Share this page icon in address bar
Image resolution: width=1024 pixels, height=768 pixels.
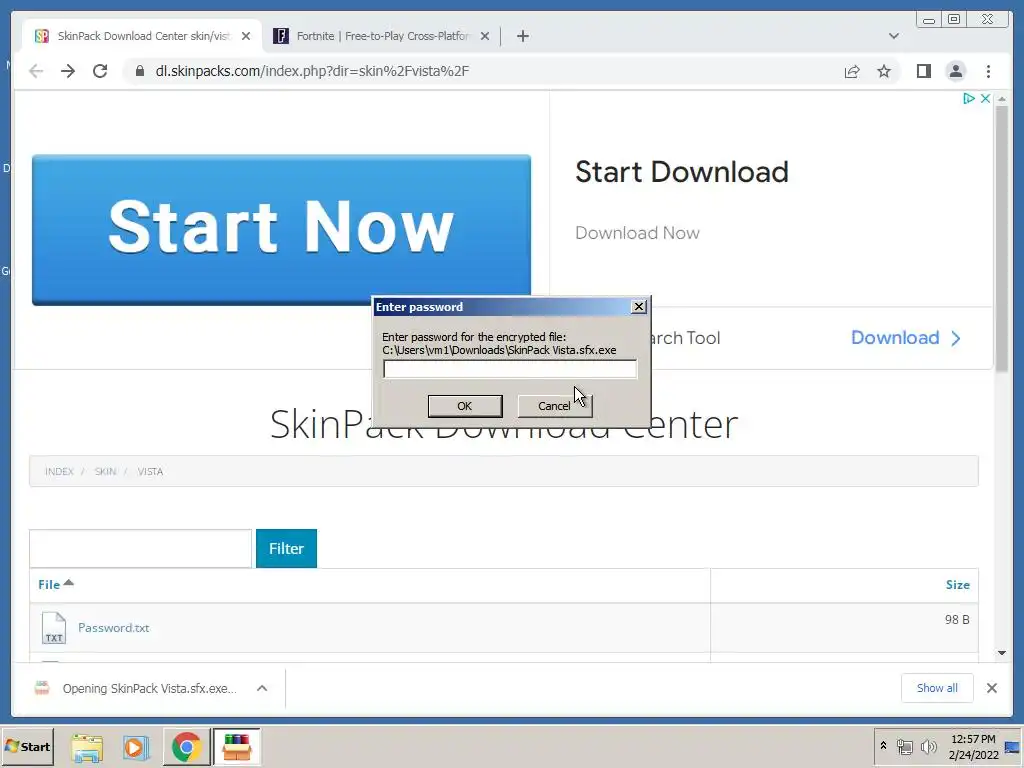click(852, 71)
